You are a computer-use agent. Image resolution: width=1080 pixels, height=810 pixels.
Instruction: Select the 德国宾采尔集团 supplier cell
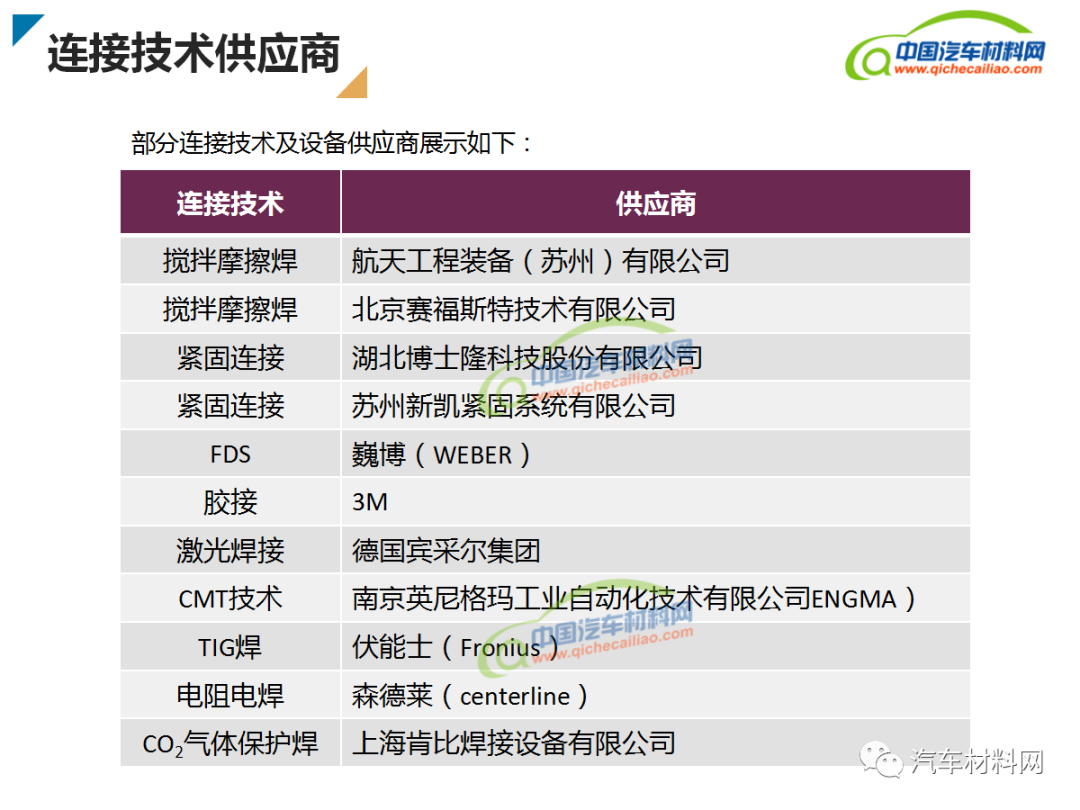[x=656, y=550]
